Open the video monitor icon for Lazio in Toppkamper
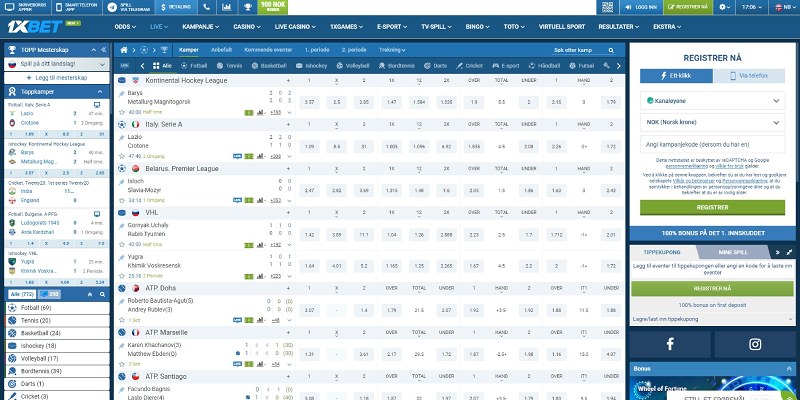 (x=97, y=105)
